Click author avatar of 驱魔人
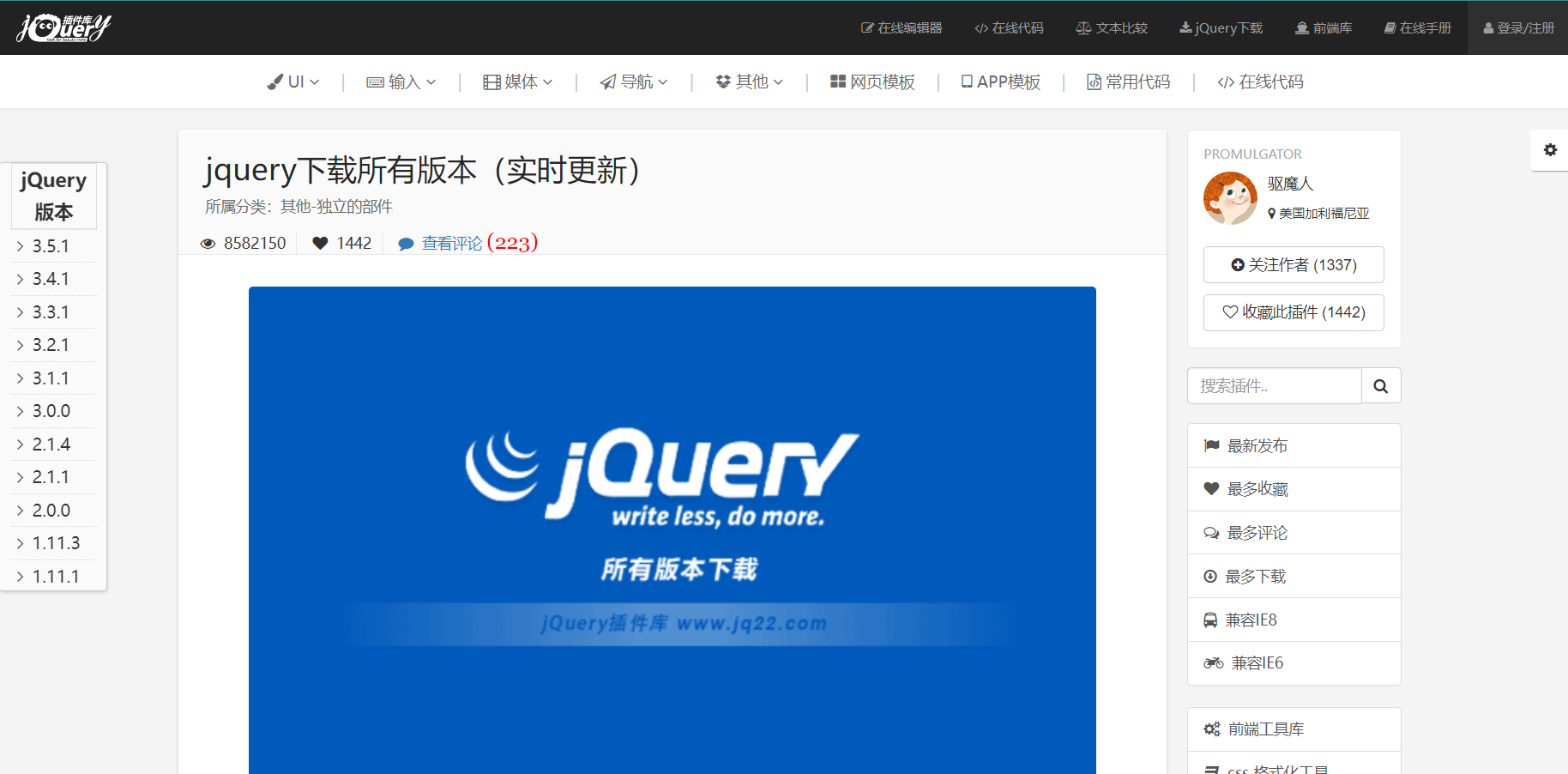 click(1230, 198)
